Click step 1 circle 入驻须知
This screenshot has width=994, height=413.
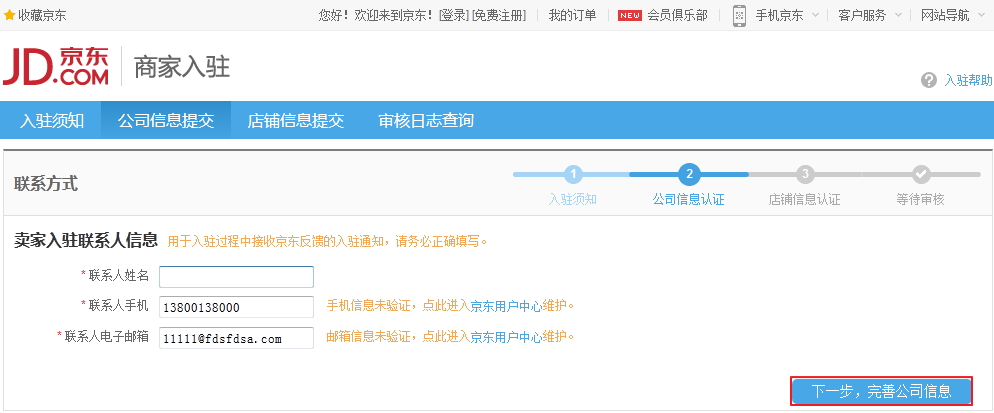coord(573,174)
